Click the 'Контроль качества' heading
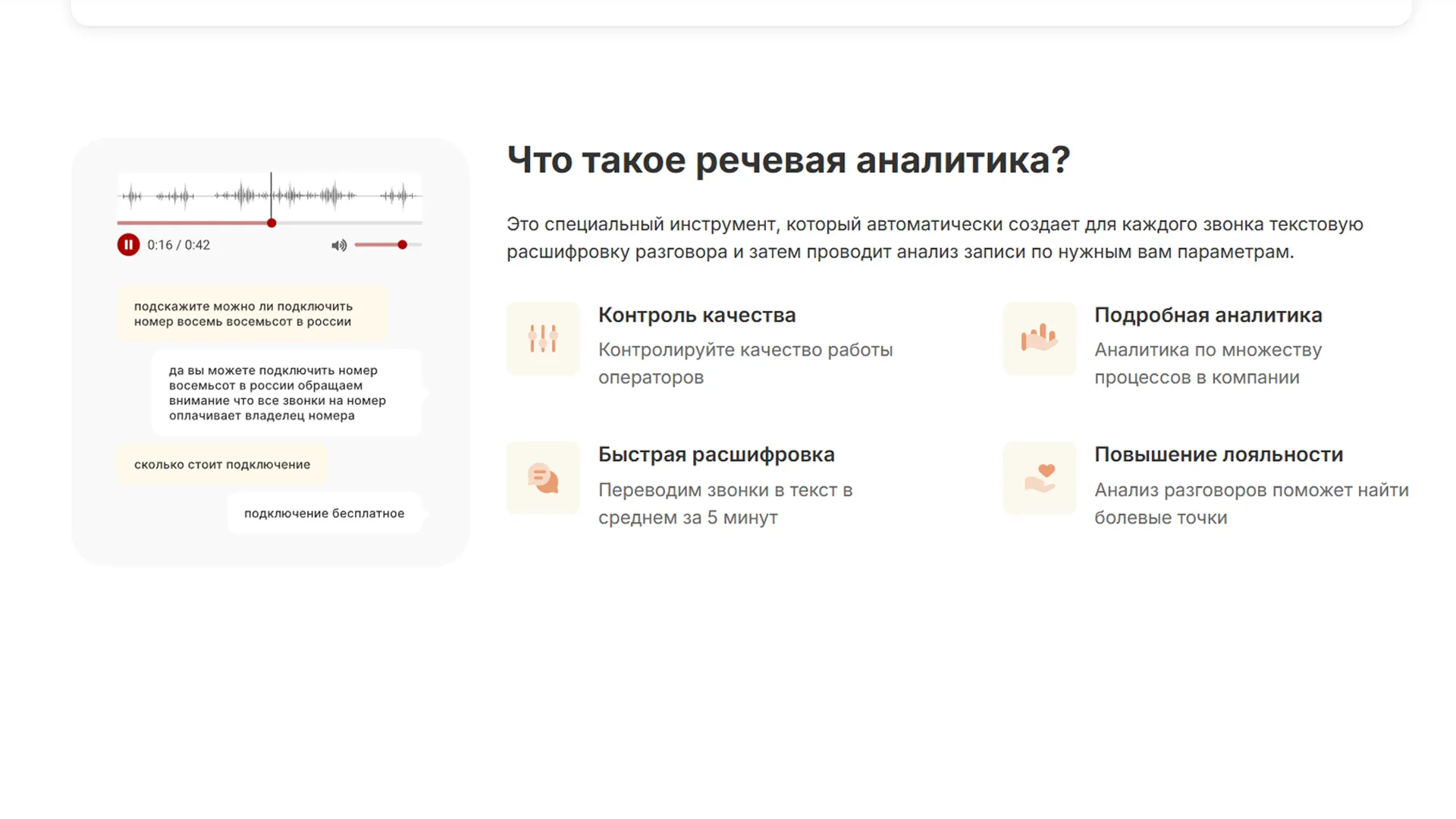The height and width of the screenshot is (819, 1456). pos(696,315)
